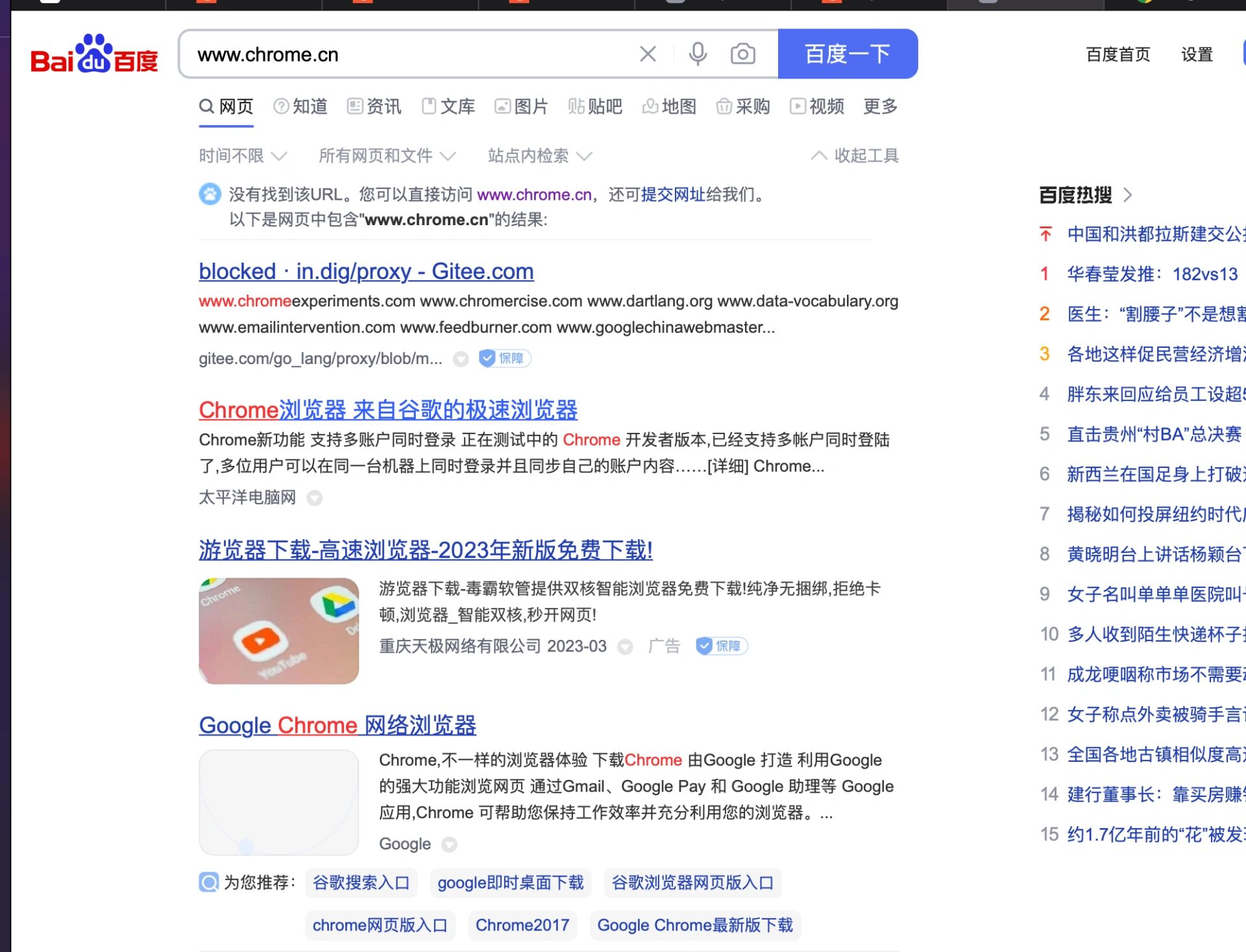Open hot search 胖东来回应给员工设超
Viewport: 1246px width, 952px height.
click(1155, 395)
